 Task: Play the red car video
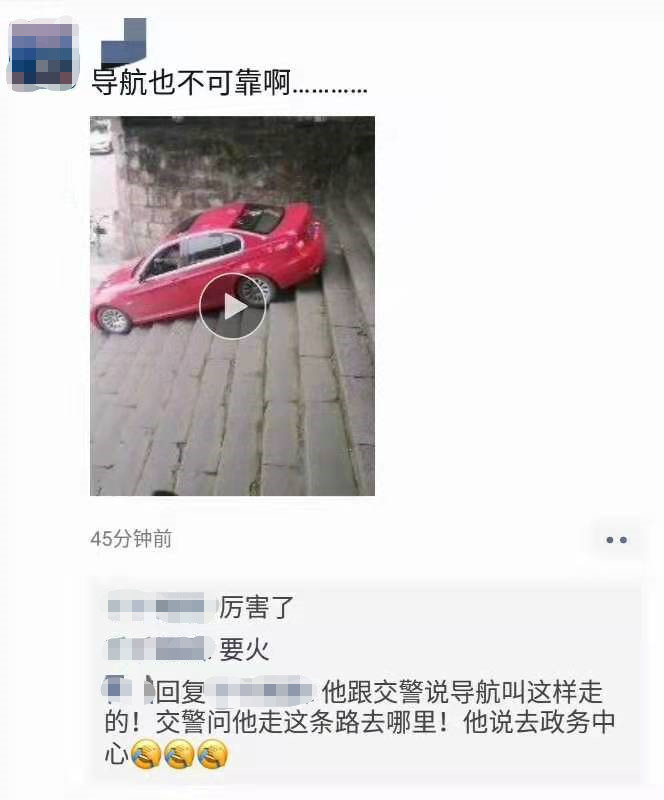pos(232,307)
